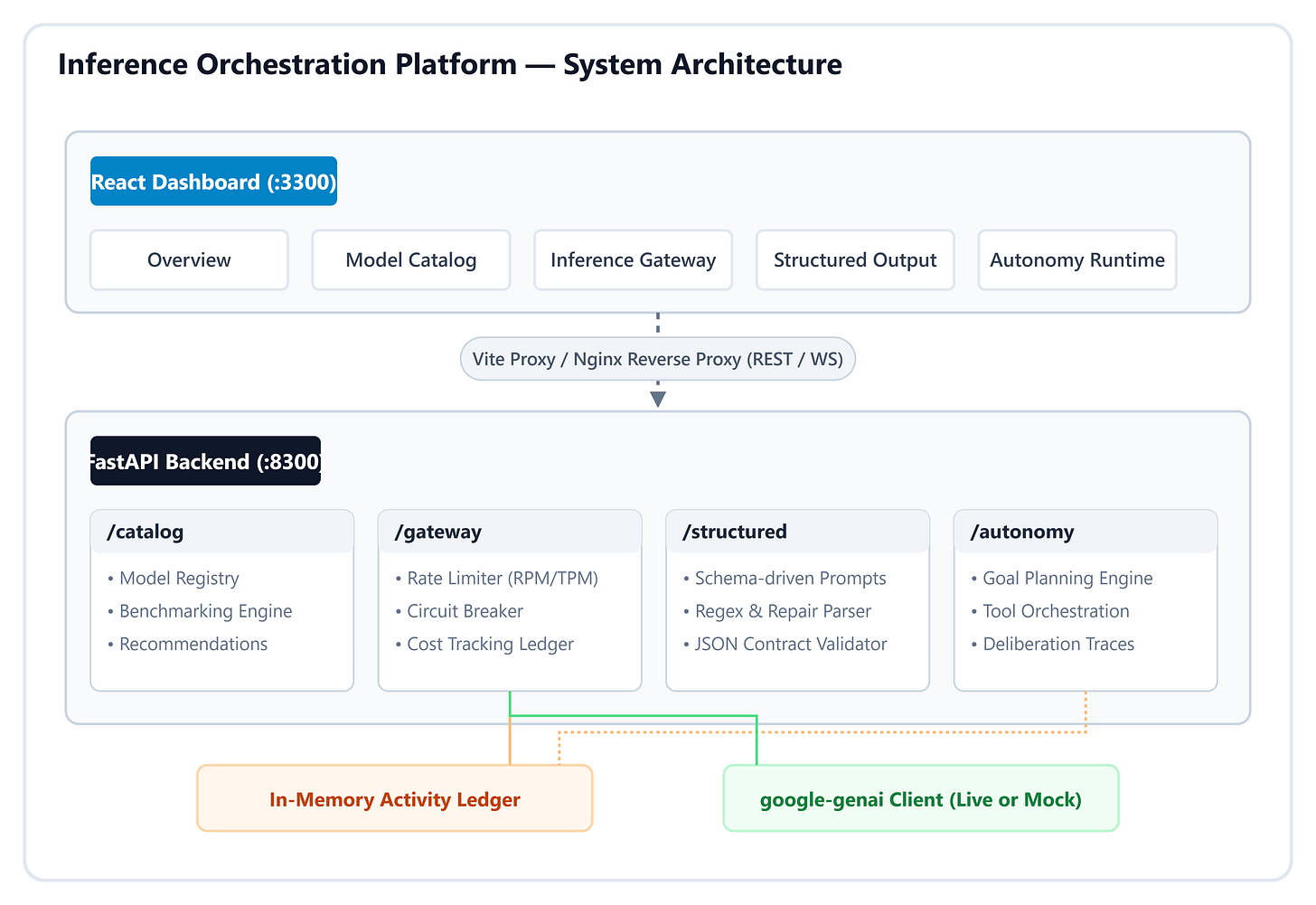Click the In-Memory Activity Ledger box
This screenshot has width=1316, height=905.
point(395,798)
